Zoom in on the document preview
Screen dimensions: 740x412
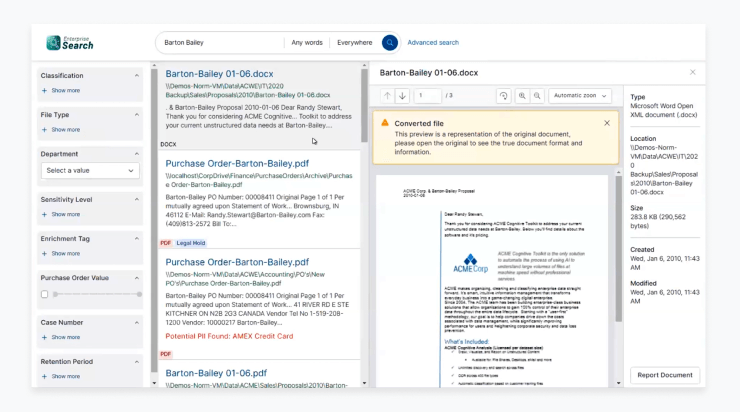coord(522,96)
